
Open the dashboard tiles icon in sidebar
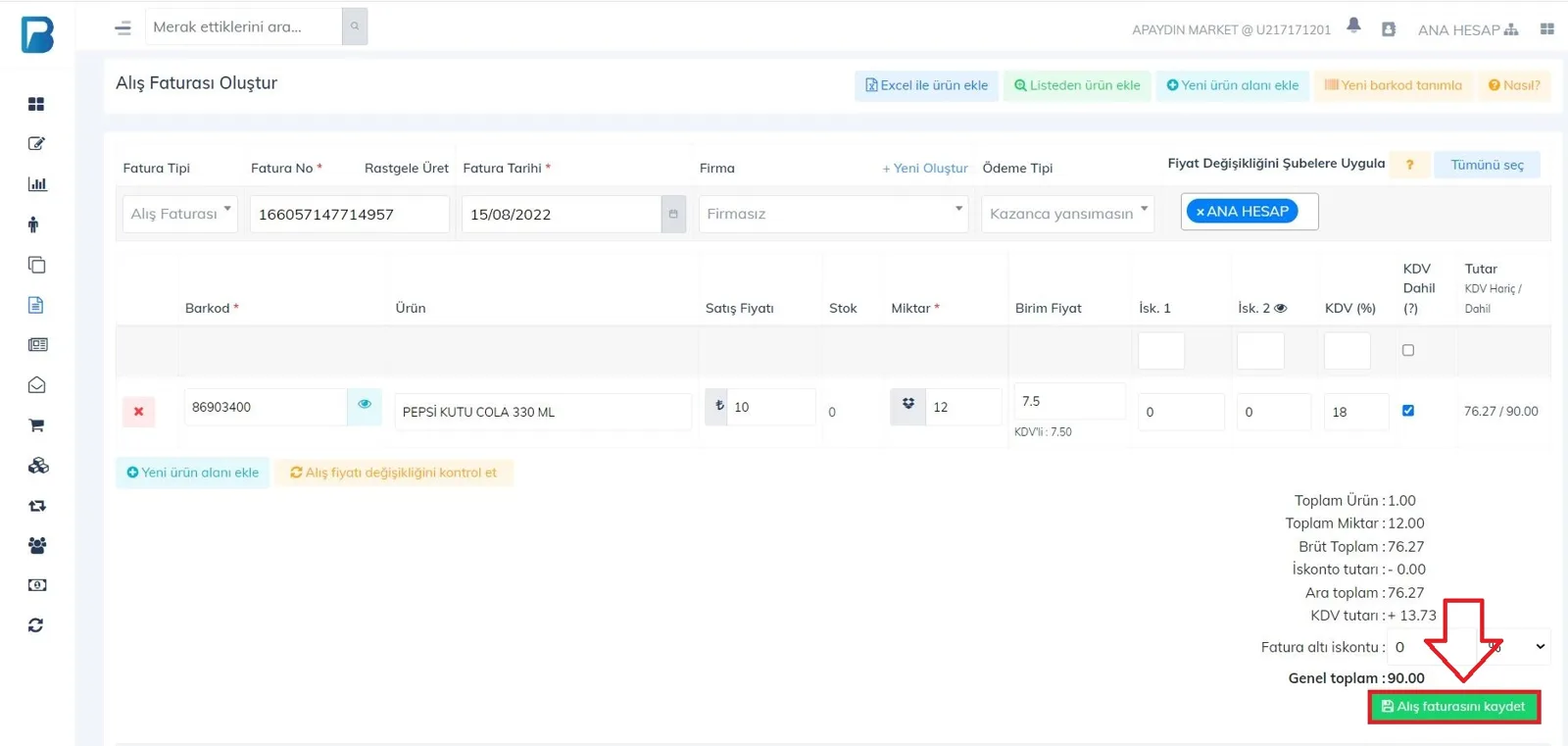pyautogui.click(x=36, y=104)
